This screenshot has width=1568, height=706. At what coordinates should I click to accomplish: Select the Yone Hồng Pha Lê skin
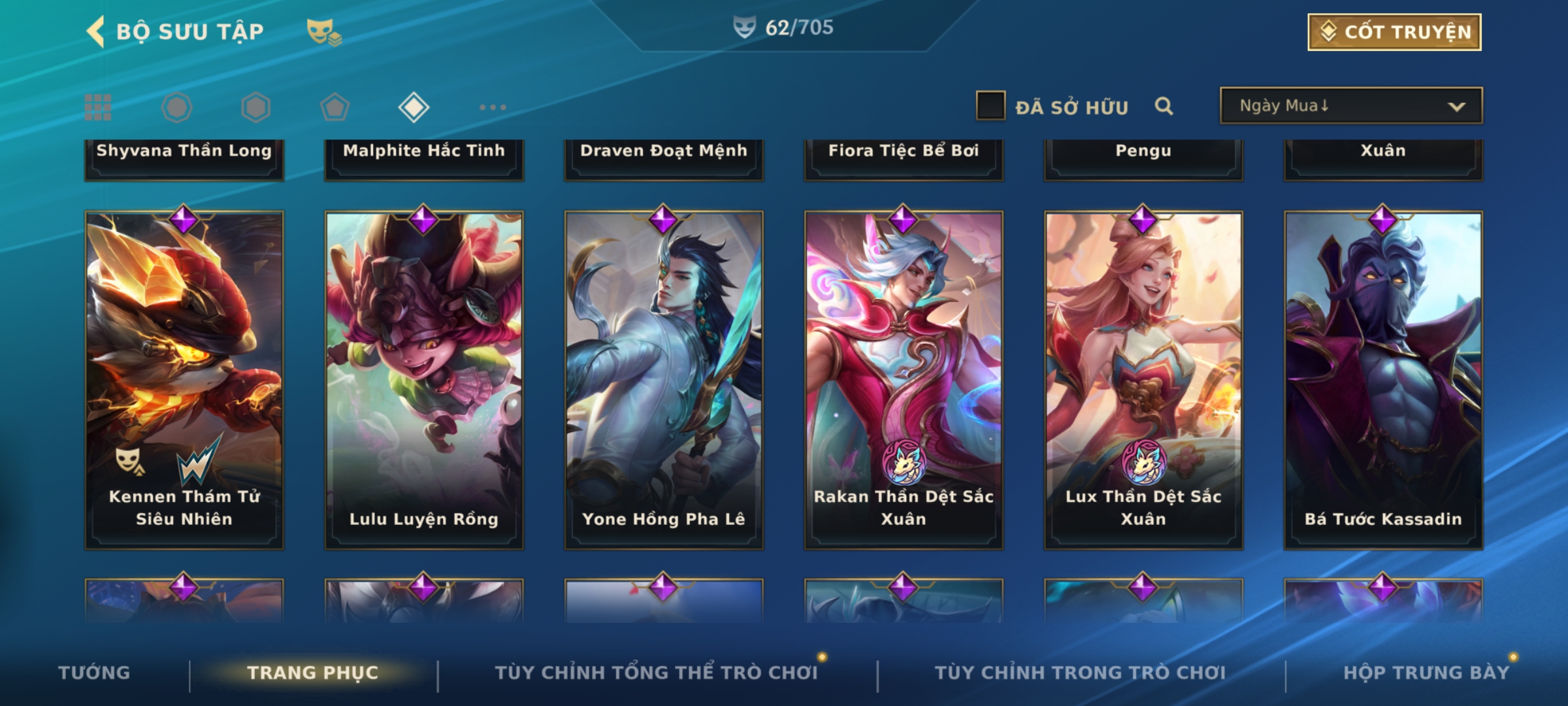pyautogui.click(x=664, y=380)
